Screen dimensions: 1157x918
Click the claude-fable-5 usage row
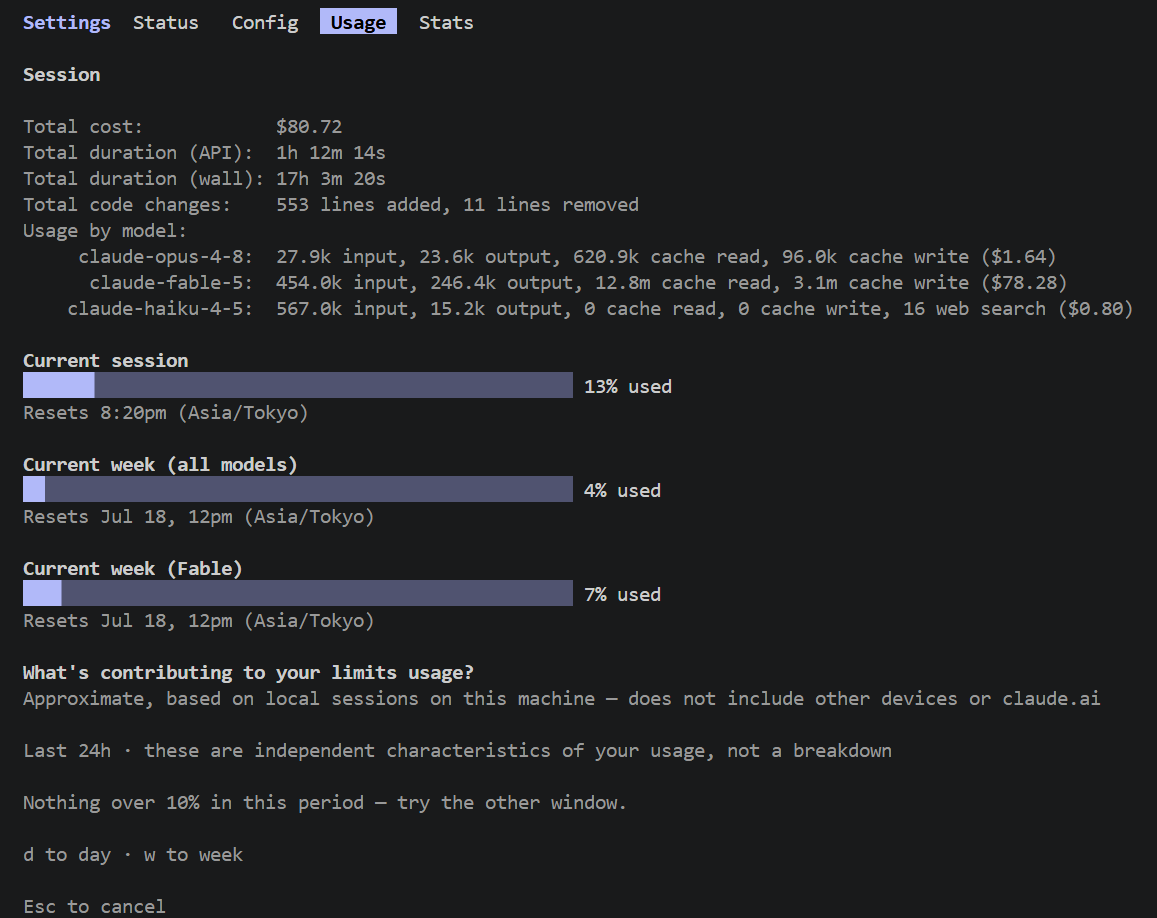click(578, 283)
